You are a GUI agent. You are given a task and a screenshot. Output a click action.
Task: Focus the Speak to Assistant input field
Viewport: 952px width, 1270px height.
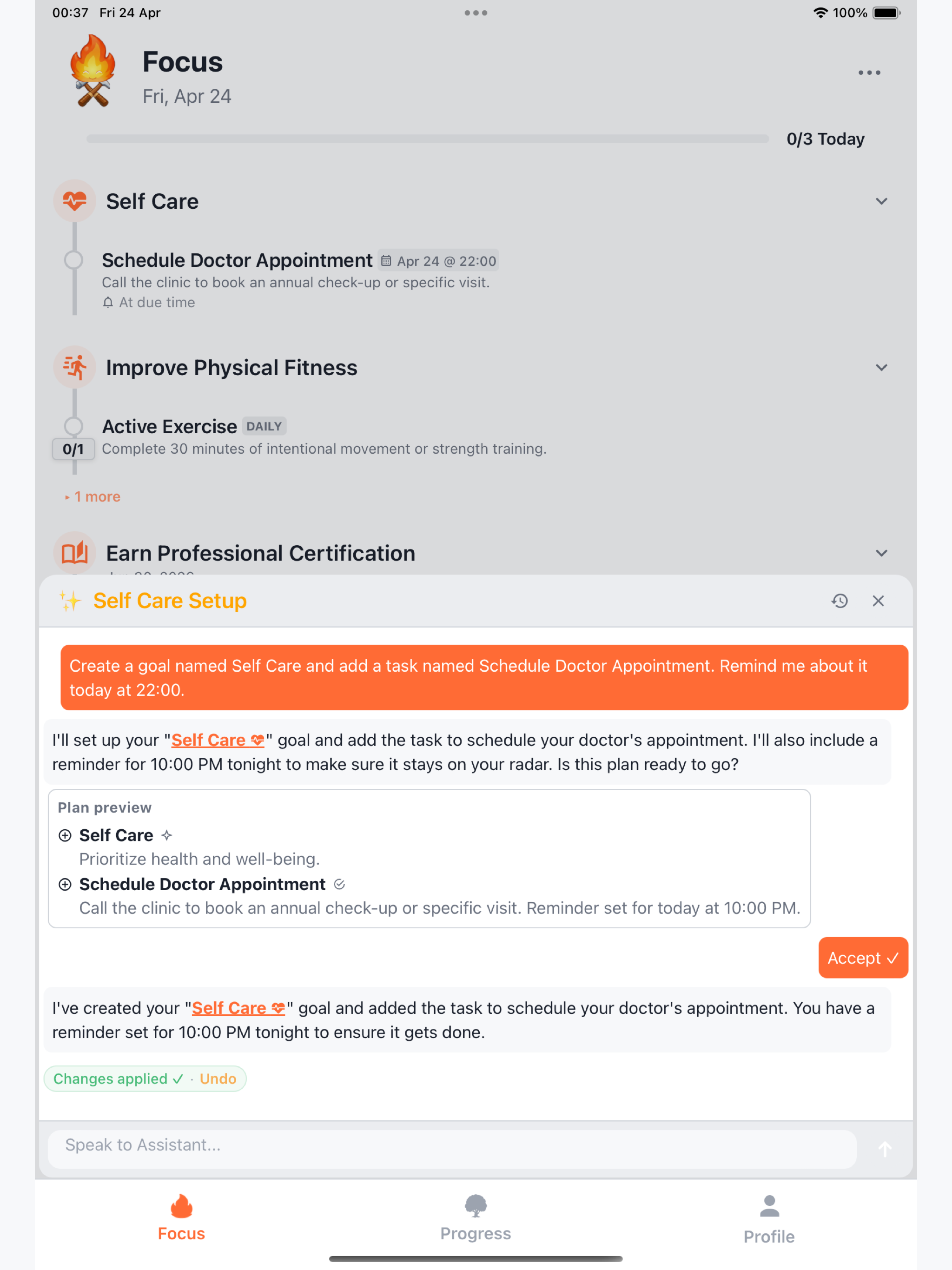click(x=452, y=1148)
